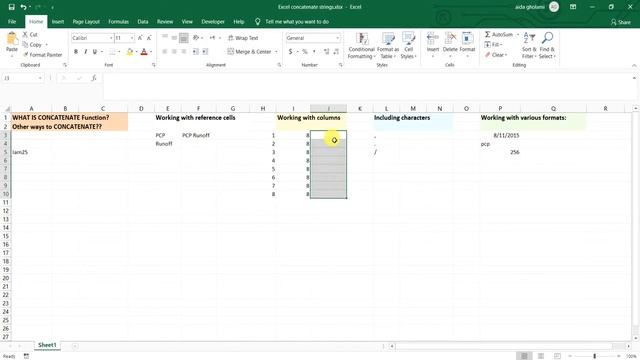Click the Name Box field
The width and height of the screenshot is (640, 360).
click(22, 78)
